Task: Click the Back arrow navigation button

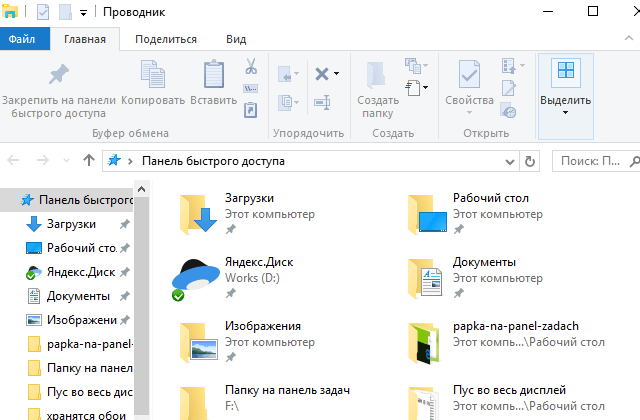Action: click(13, 160)
